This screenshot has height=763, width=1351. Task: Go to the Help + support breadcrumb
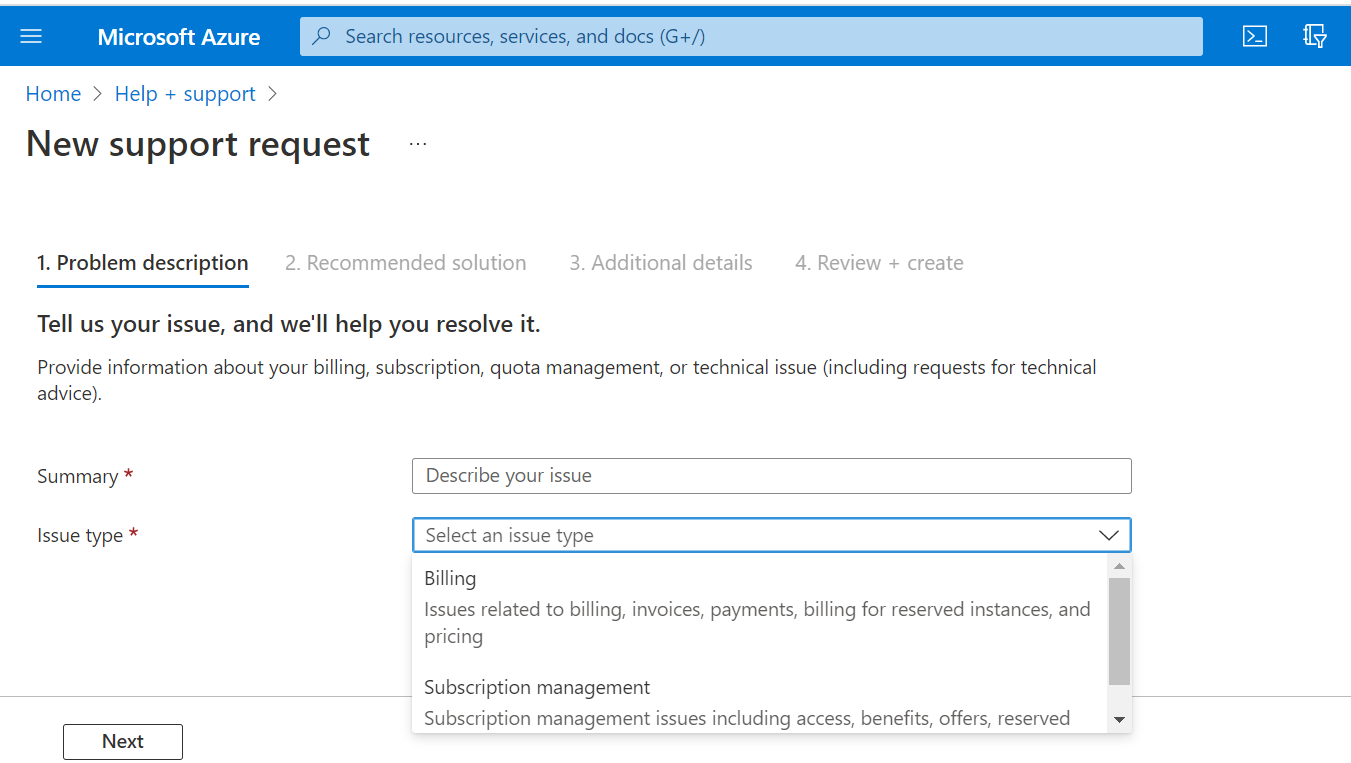pyautogui.click(x=185, y=94)
